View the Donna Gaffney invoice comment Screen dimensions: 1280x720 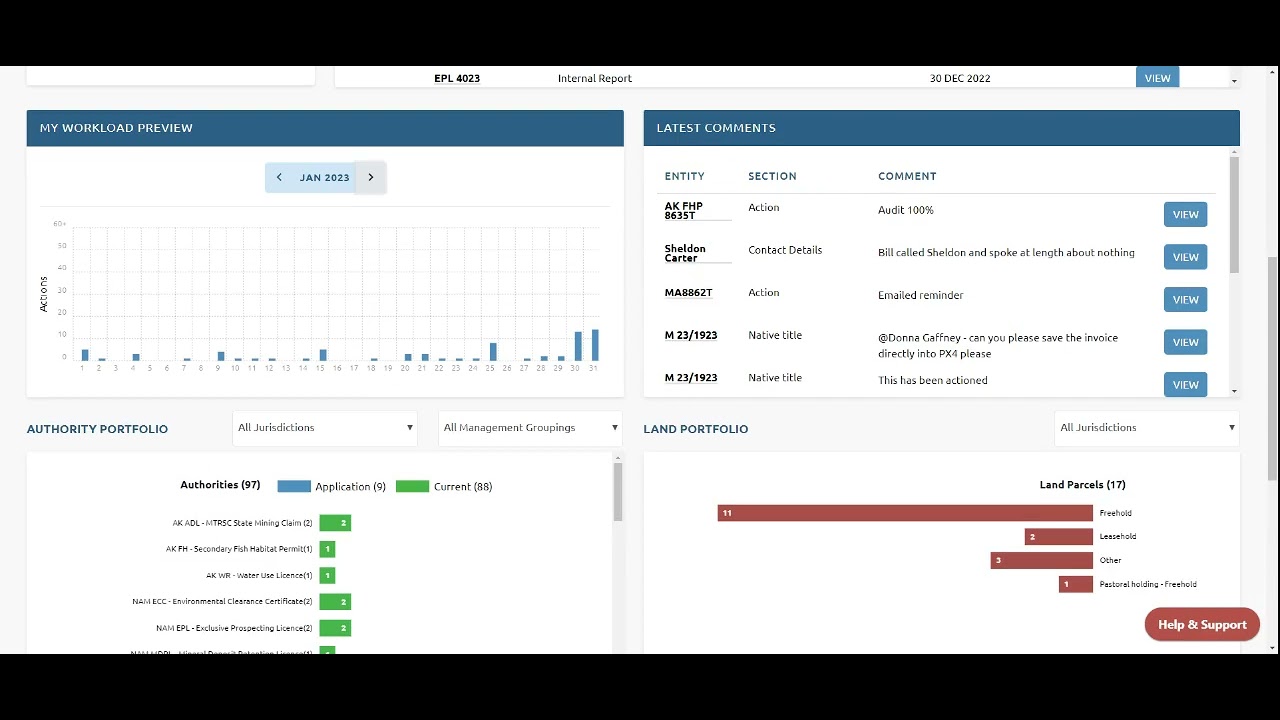(x=1185, y=342)
